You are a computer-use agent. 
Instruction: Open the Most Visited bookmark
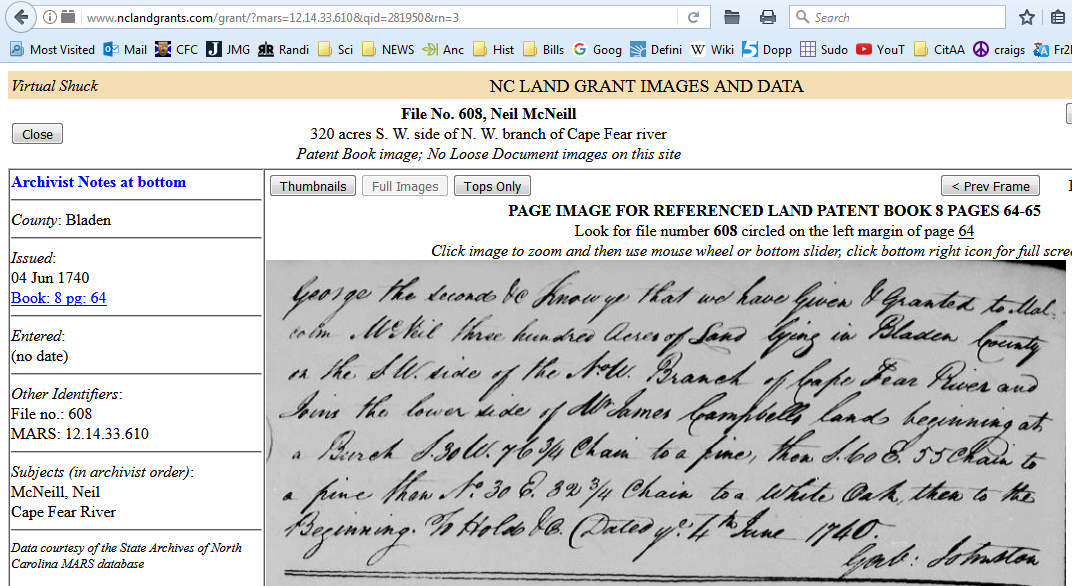53,49
